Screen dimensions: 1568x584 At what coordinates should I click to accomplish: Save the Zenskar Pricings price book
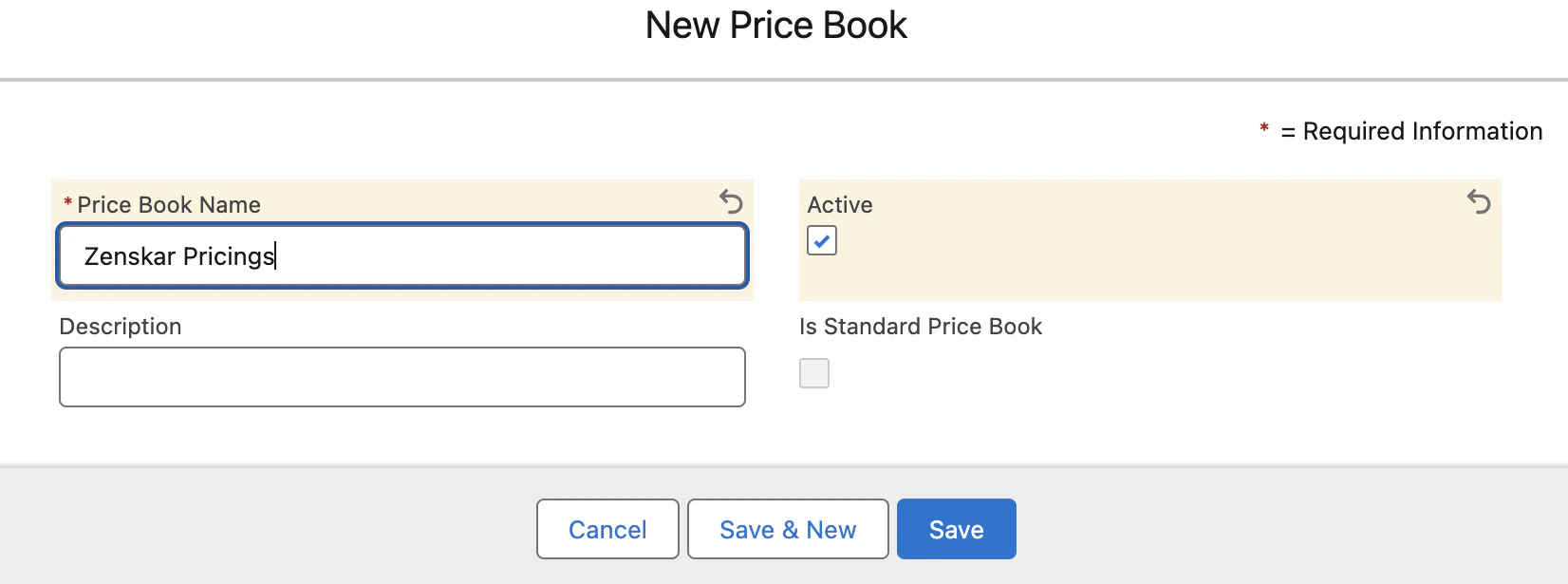[957, 529]
